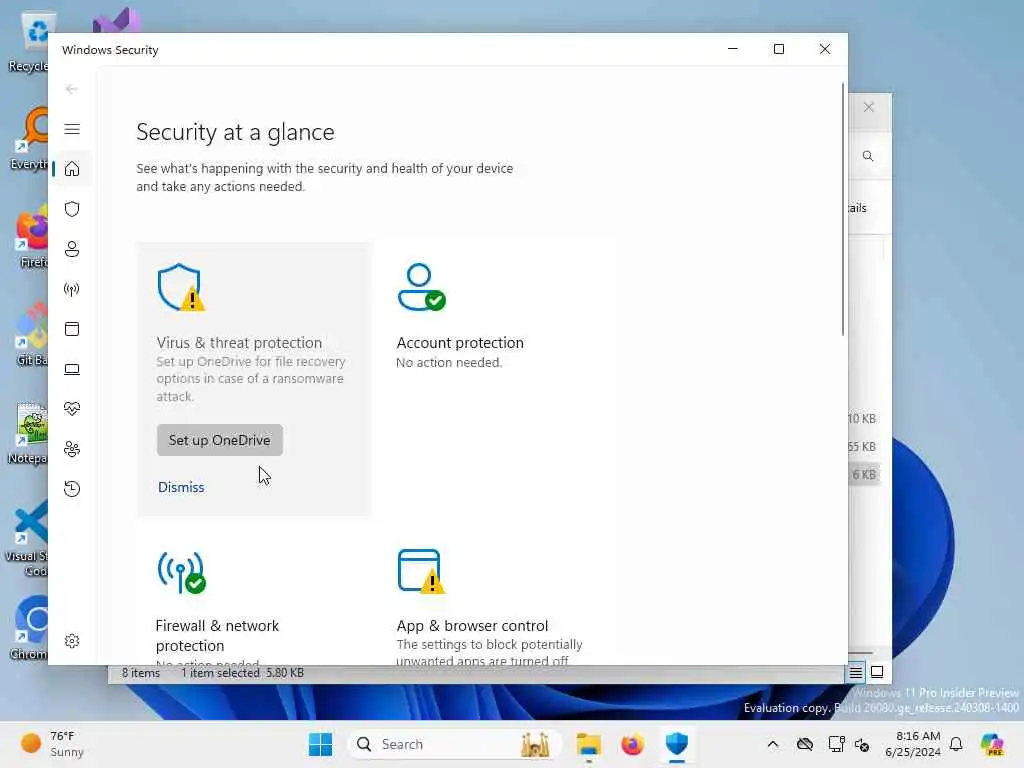The height and width of the screenshot is (768, 1024).
Task: Select the Recycle Bin desktop icon
Action: [x=29, y=43]
